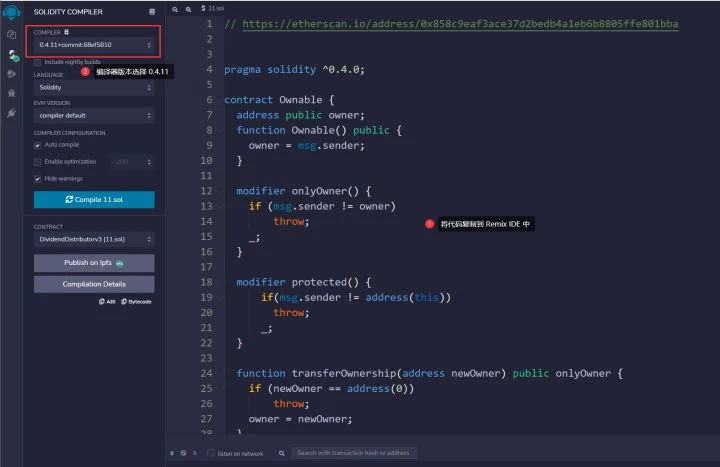This screenshot has height=467, width=720.
Task: Click the Remix logo home icon
Action: (x=11, y=12)
